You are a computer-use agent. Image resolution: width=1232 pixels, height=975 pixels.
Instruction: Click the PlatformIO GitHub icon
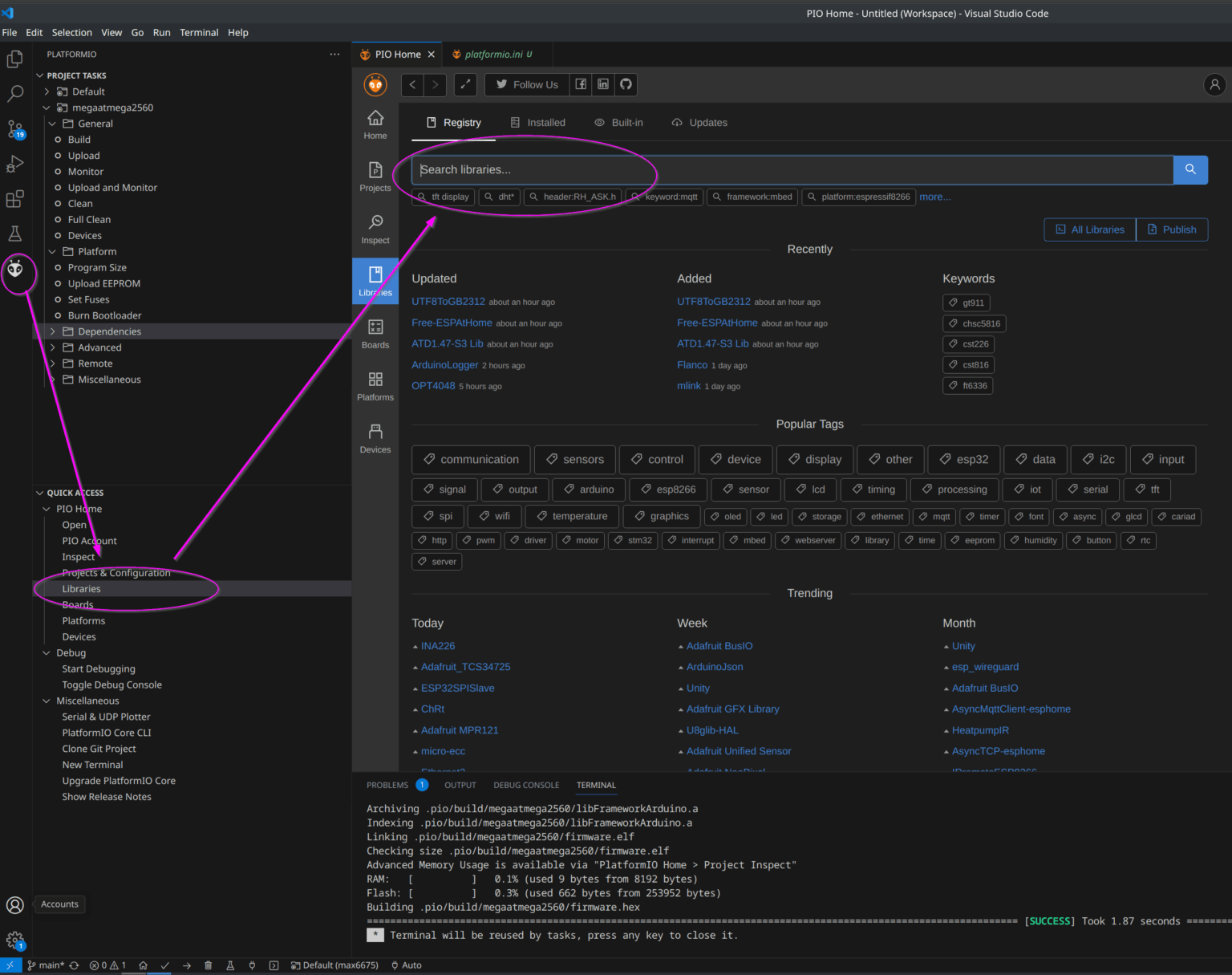[x=625, y=84]
